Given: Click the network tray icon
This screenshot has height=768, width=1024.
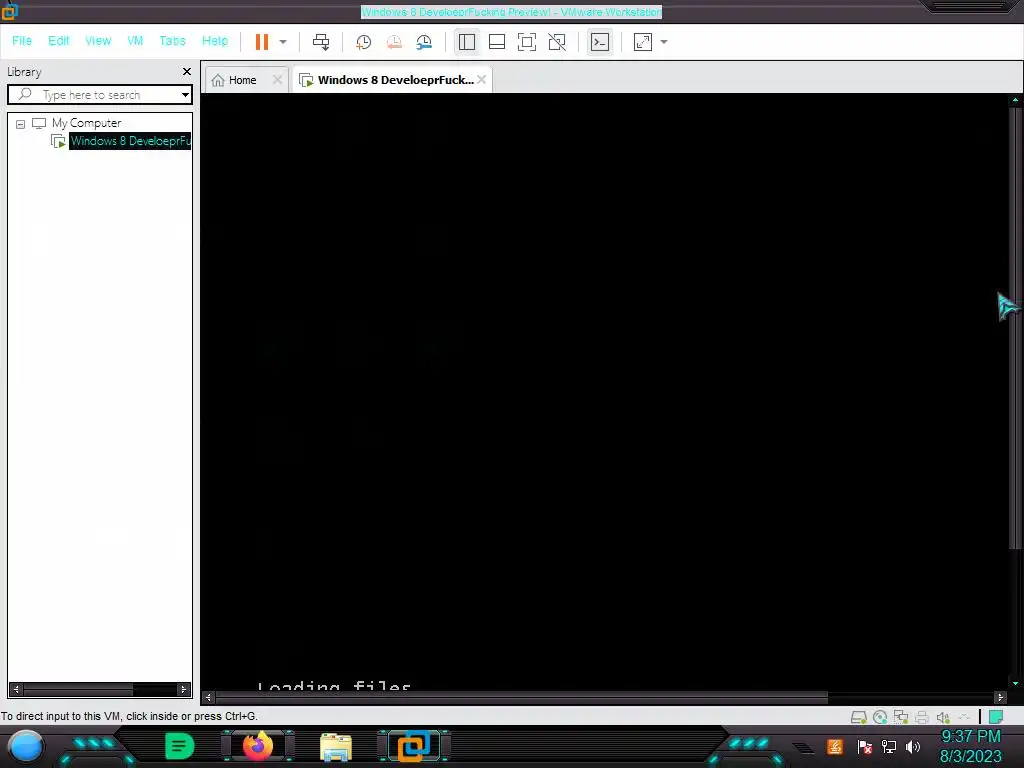Looking at the screenshot, I should tap(889, 746).
